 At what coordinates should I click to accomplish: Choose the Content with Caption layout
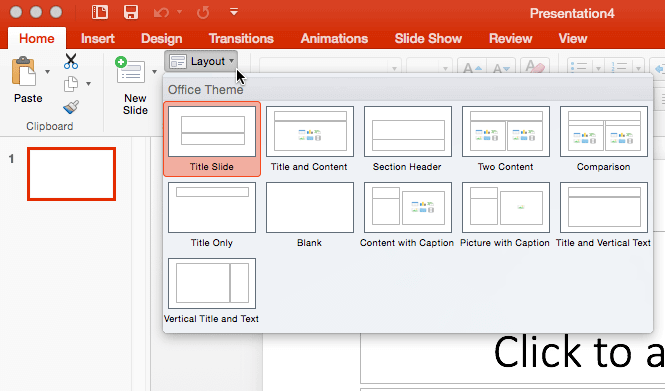408,215
